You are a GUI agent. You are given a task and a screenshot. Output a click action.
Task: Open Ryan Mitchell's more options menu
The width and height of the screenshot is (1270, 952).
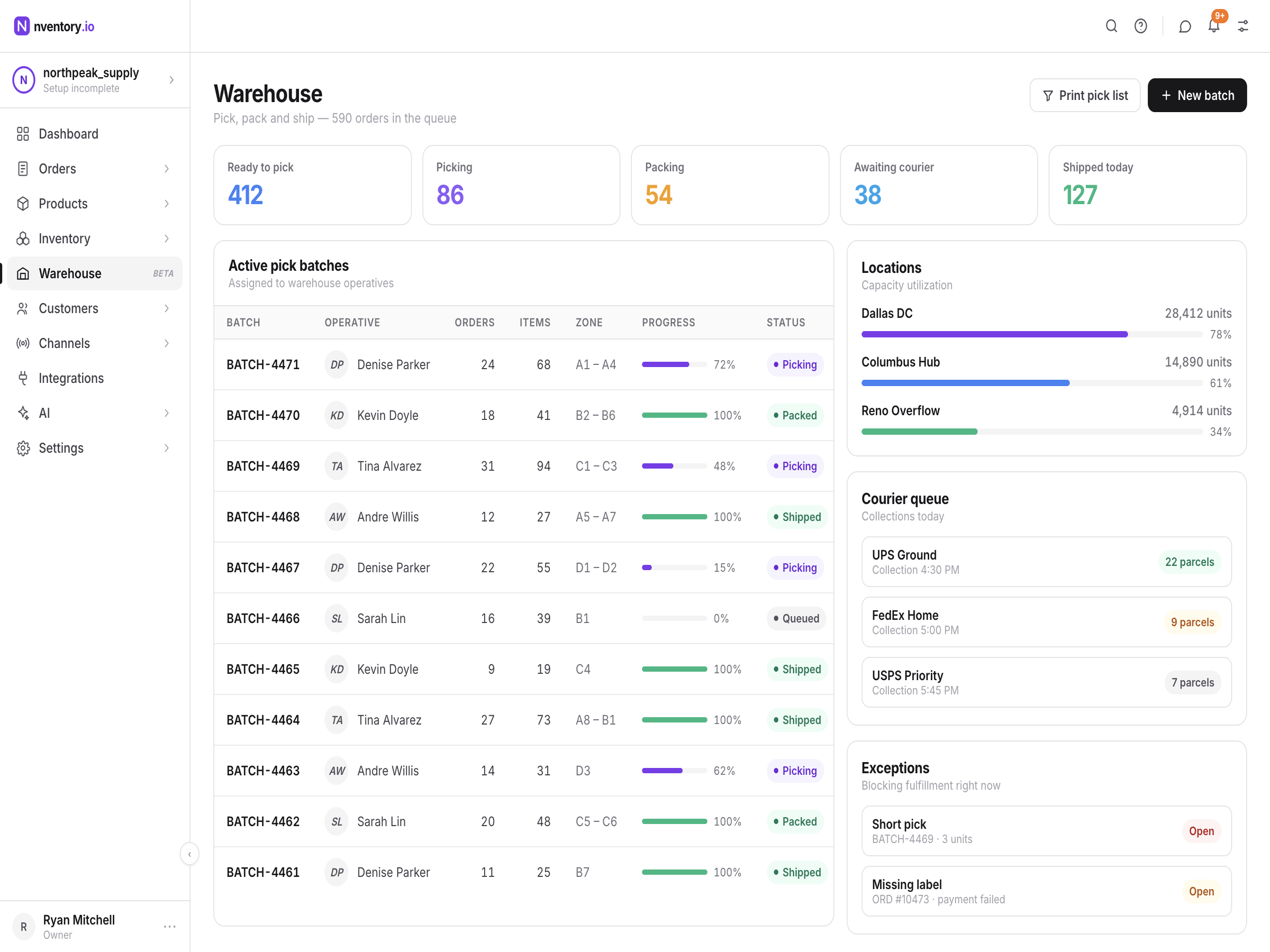point(169,926)
